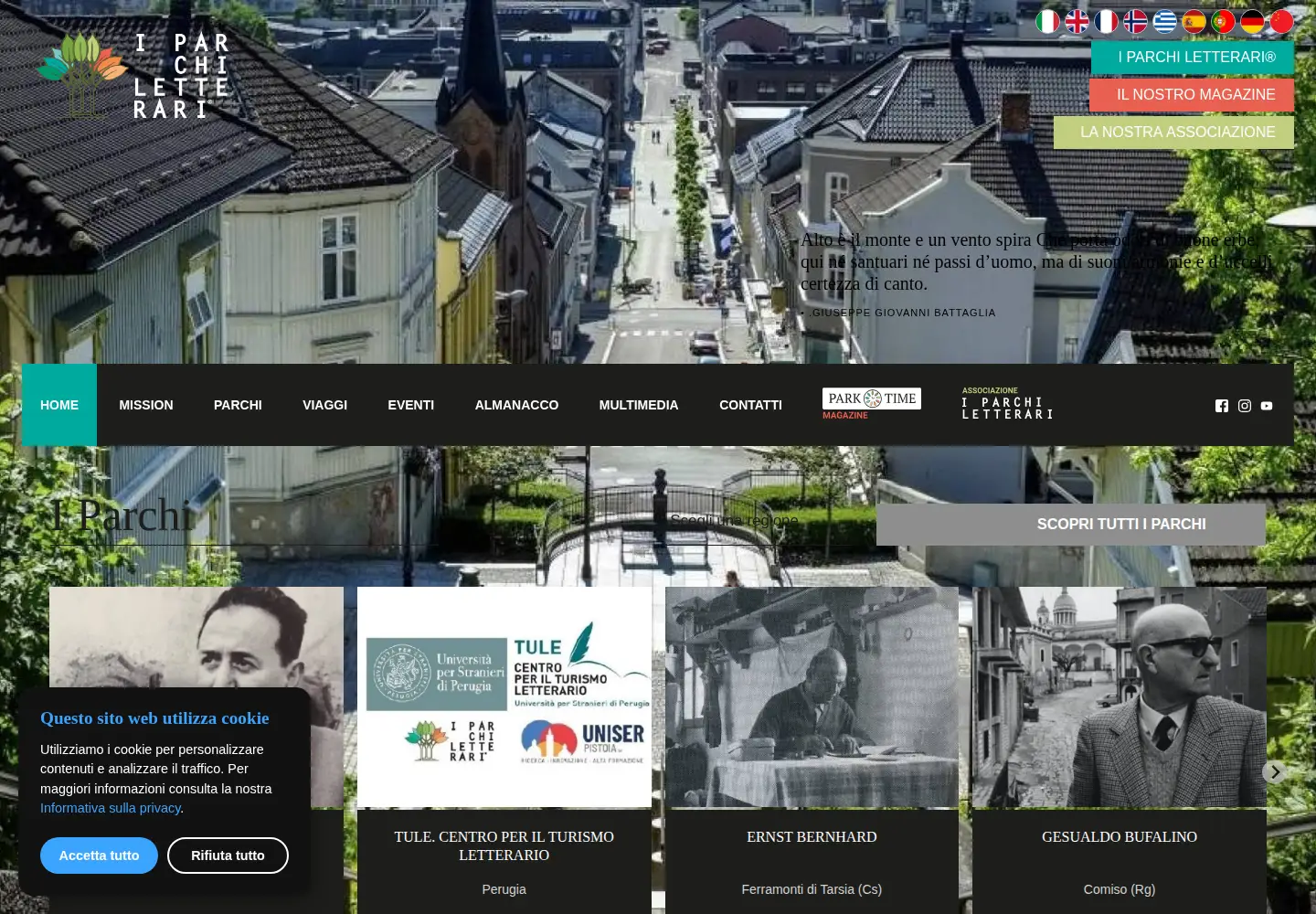This screenshot has height=914, width=1316.
Task: Open the ALMANACCO menu item
Action: [x=516, y=405]
